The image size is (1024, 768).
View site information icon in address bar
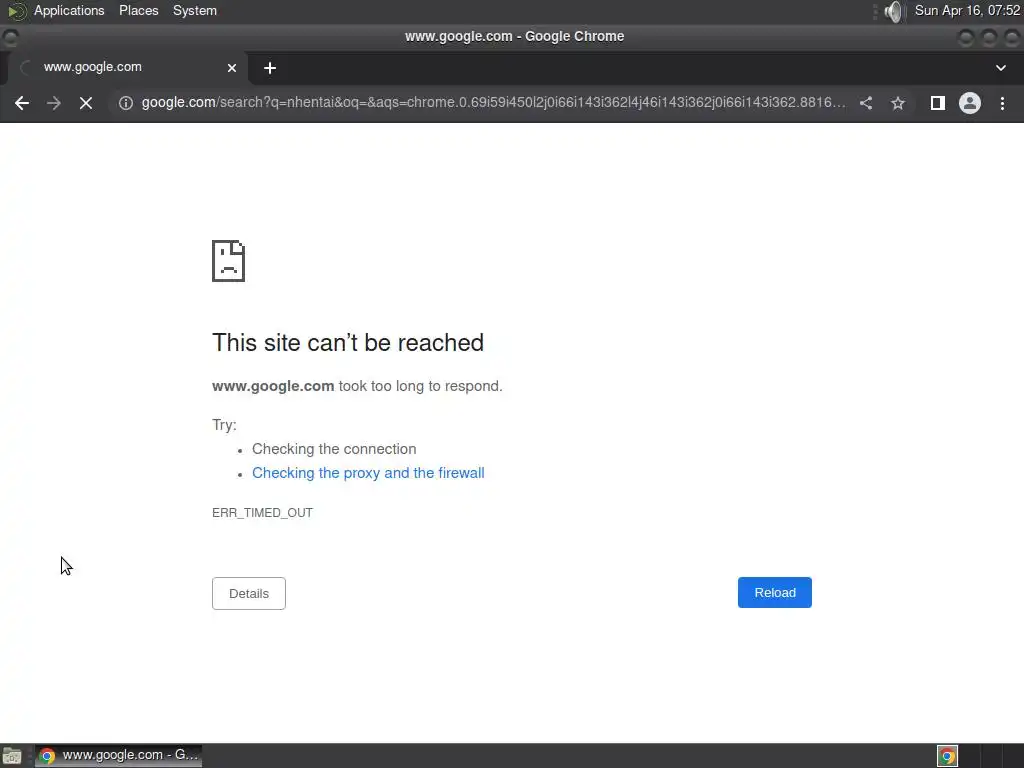[126, 103]
